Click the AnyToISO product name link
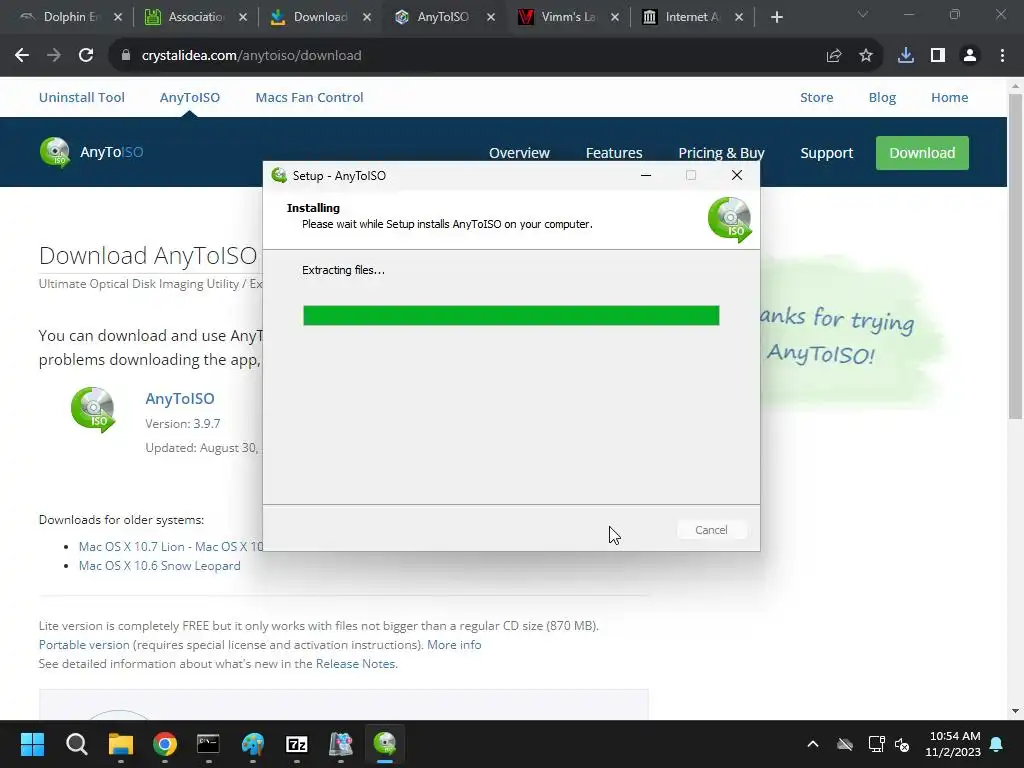The width and height of the screenshot is (1024, 768). 180,398
